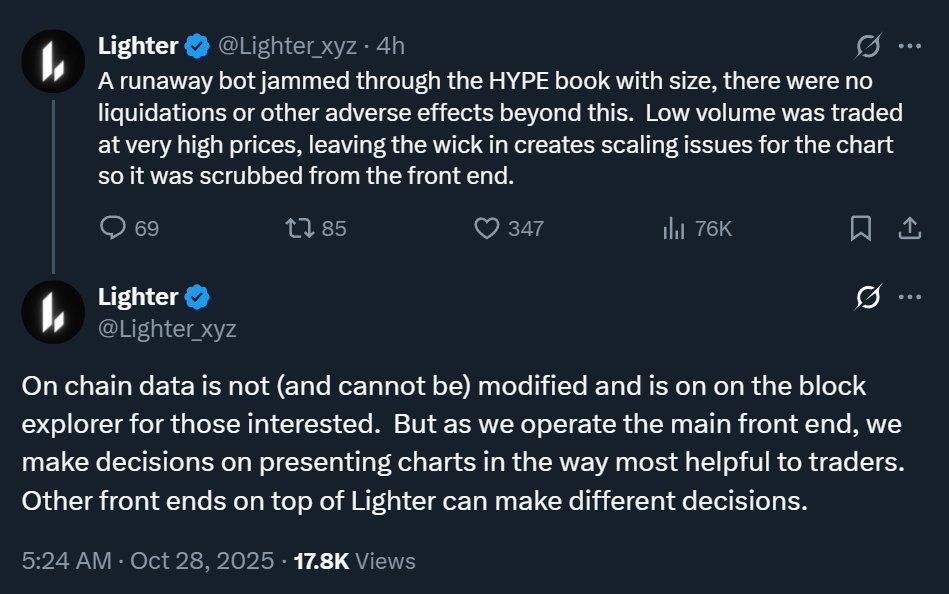Click the Grok icon on the second tweet

pyautogui.click(x=868, y=297)
